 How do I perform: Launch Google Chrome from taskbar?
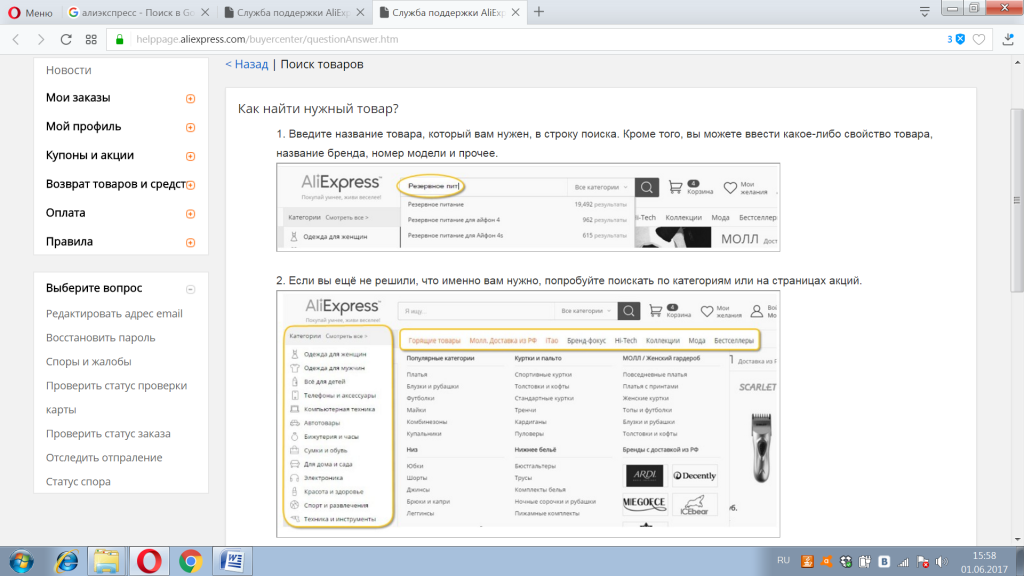point(191,560)
